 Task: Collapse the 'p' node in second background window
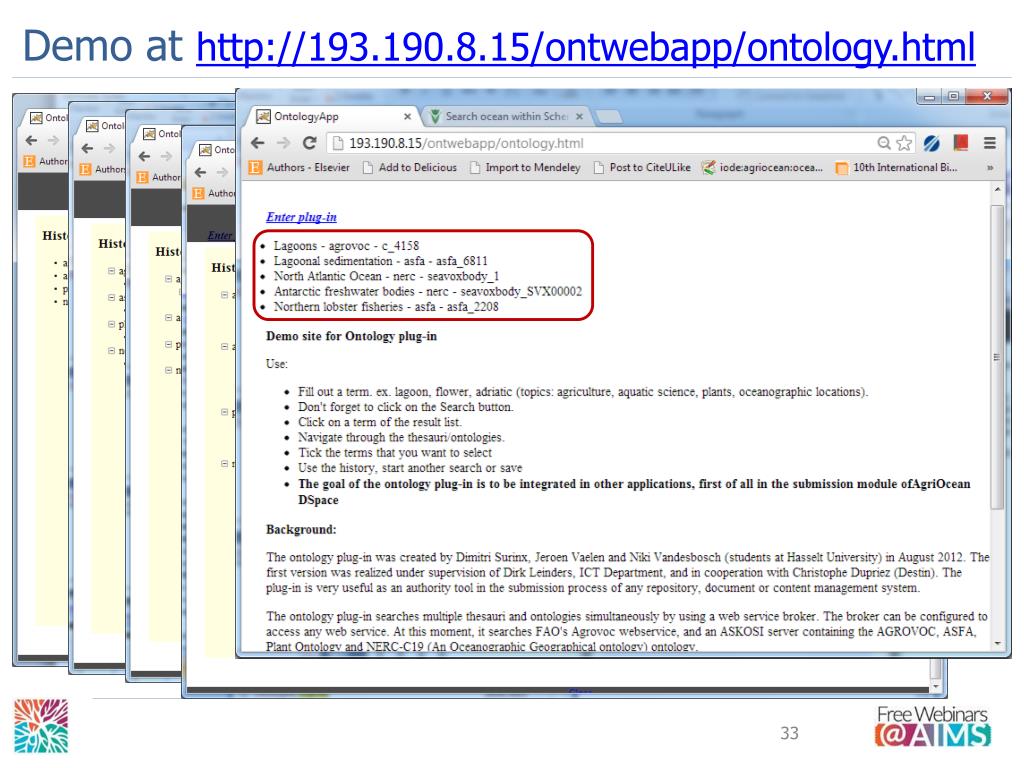pyautogui.click(x=112, y=325)
